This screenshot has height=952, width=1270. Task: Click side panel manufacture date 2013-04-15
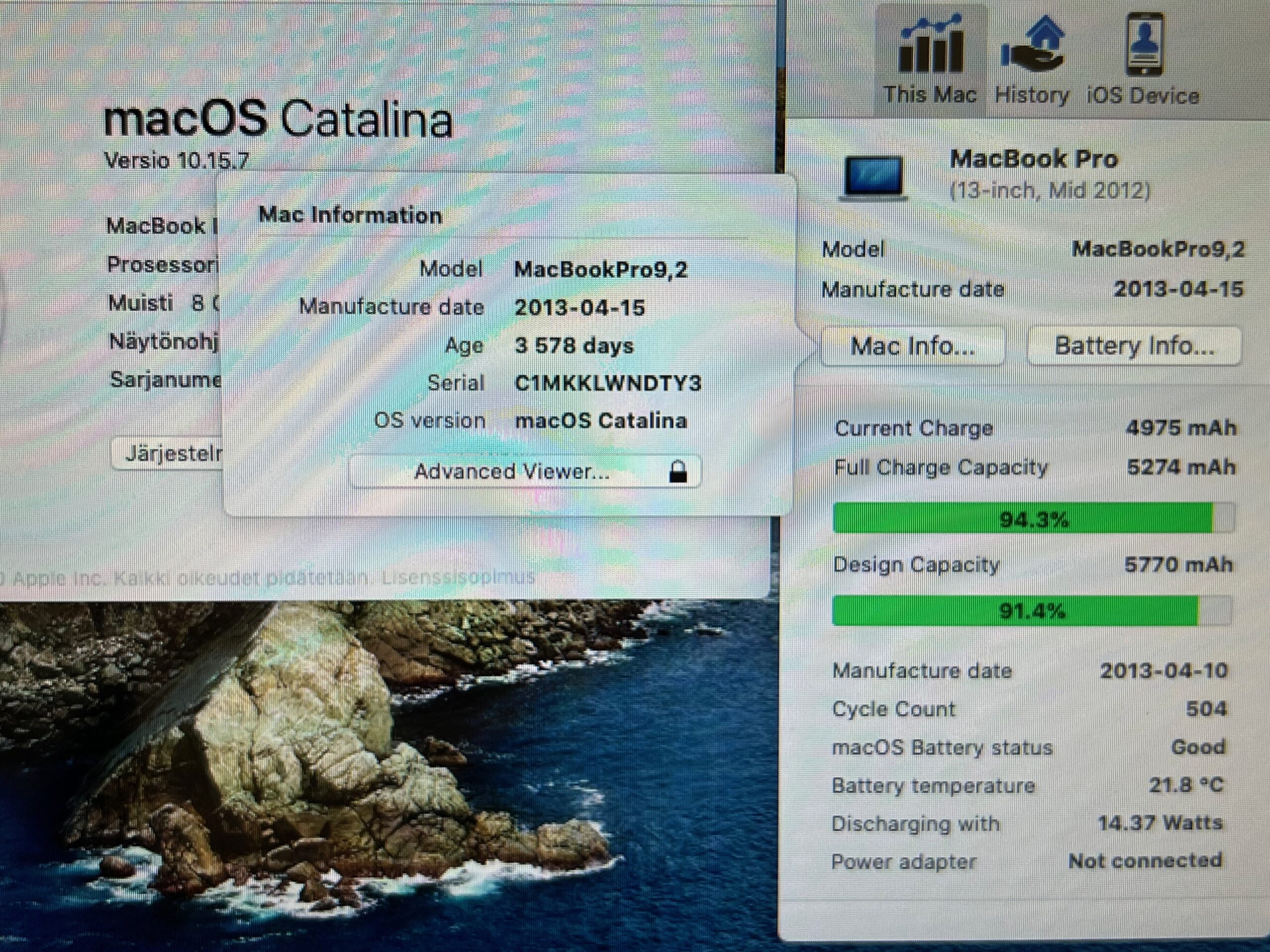click(x=1178, y=289)
